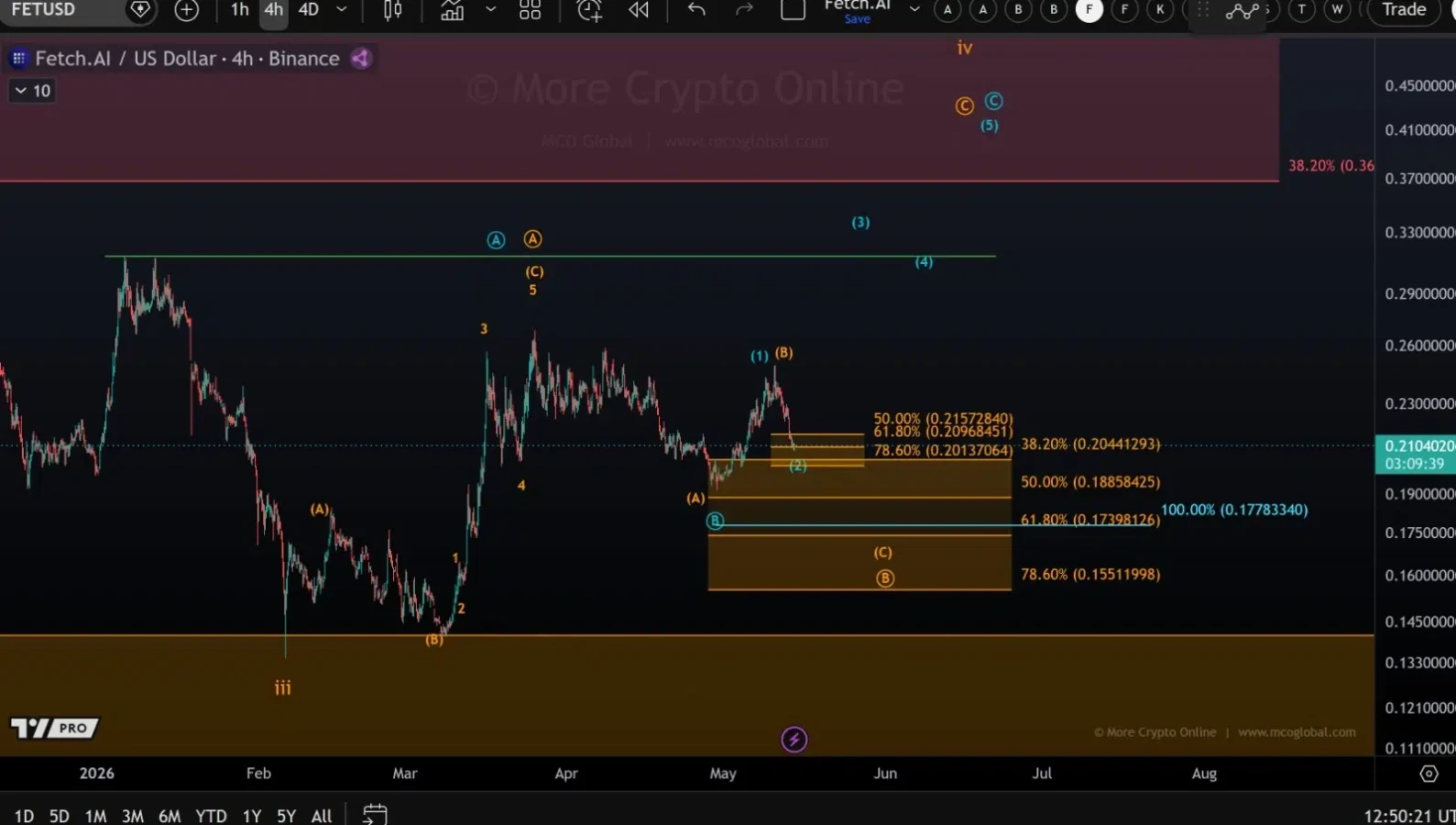Save the Fetch.AI layout

pos(858,18)
